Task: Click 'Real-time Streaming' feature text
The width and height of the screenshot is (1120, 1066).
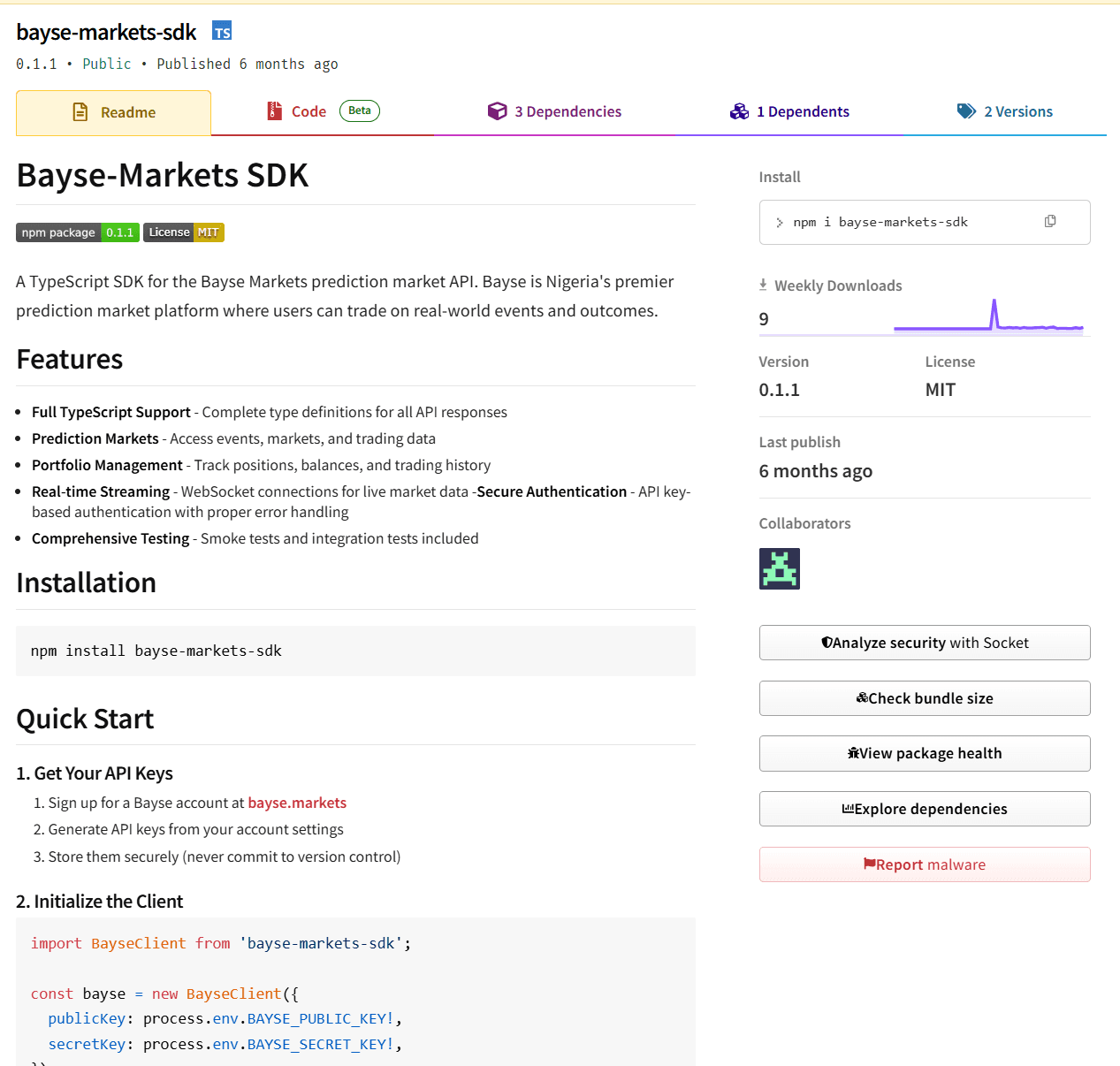Action: click(101, 491)
